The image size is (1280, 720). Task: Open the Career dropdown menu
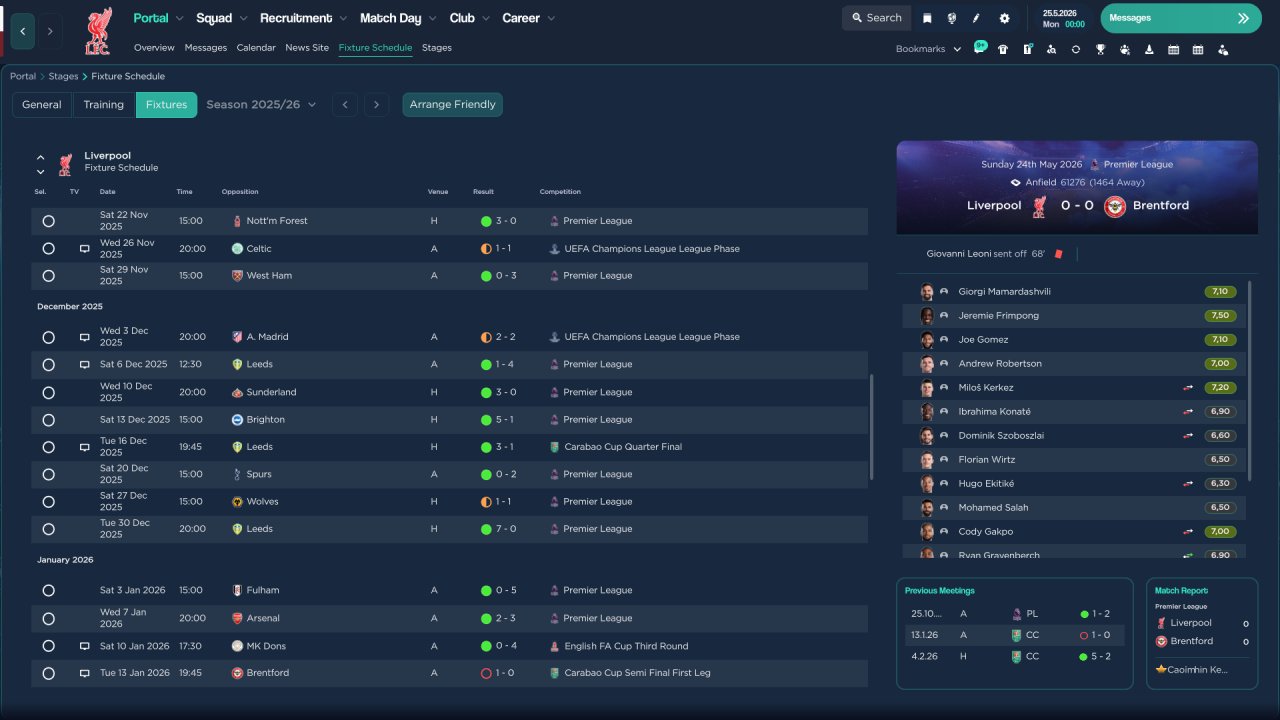coord(529,18)
